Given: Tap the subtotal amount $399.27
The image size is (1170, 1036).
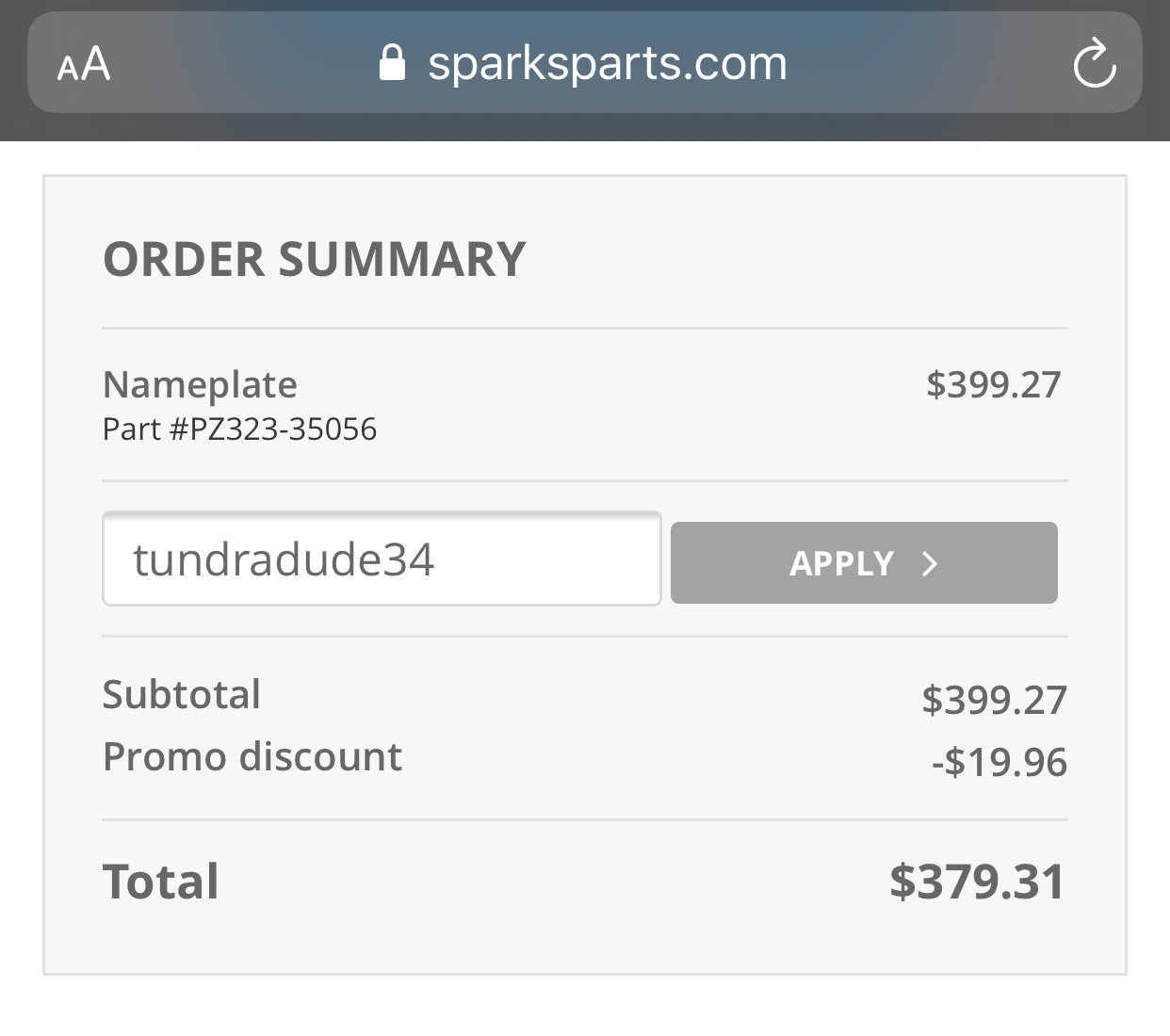Looking at the screenshot, I should (x=995, y=700).
